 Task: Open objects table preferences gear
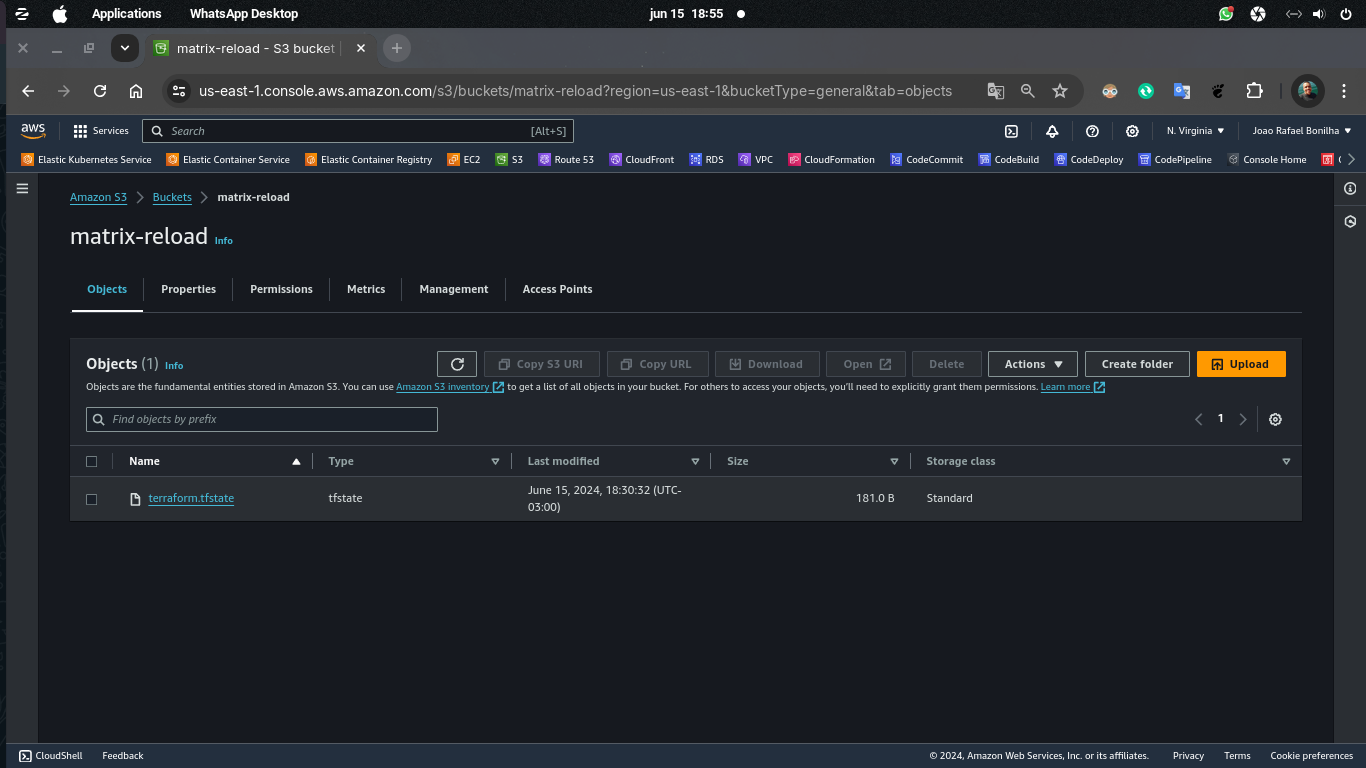(x=1275, y=419)
